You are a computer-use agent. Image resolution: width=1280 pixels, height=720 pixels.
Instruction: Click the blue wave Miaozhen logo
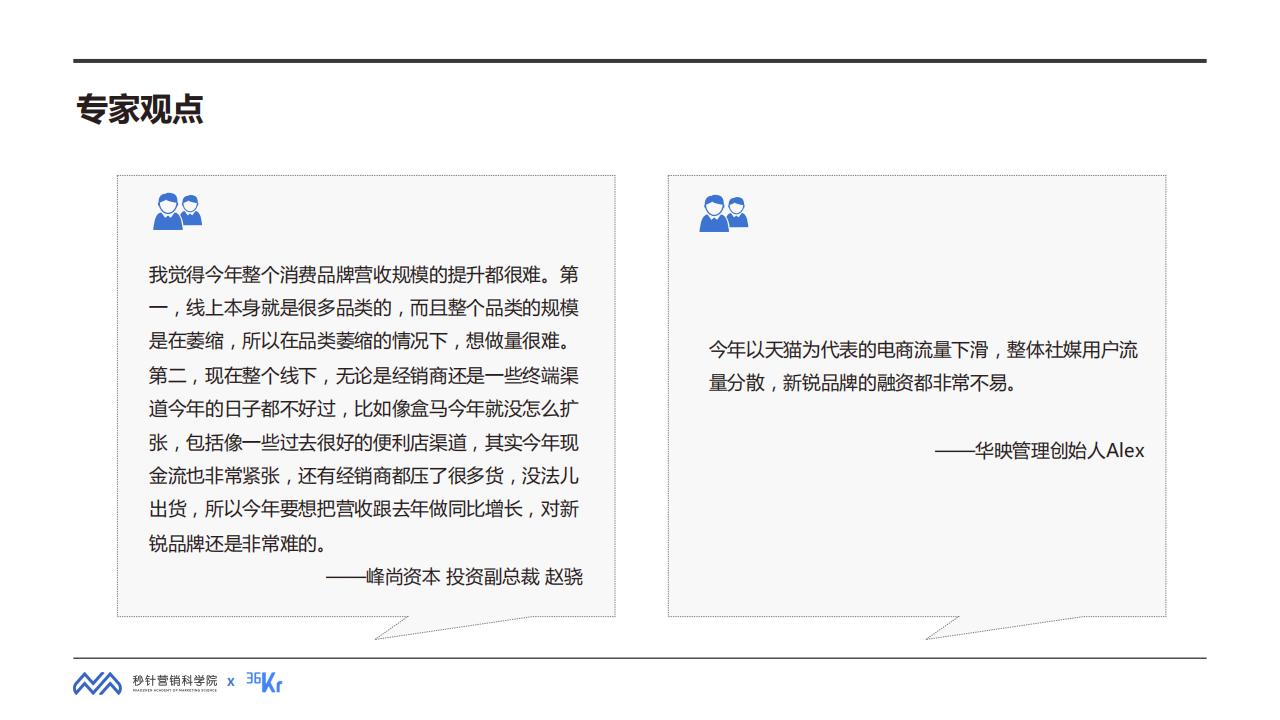point(97,683)
